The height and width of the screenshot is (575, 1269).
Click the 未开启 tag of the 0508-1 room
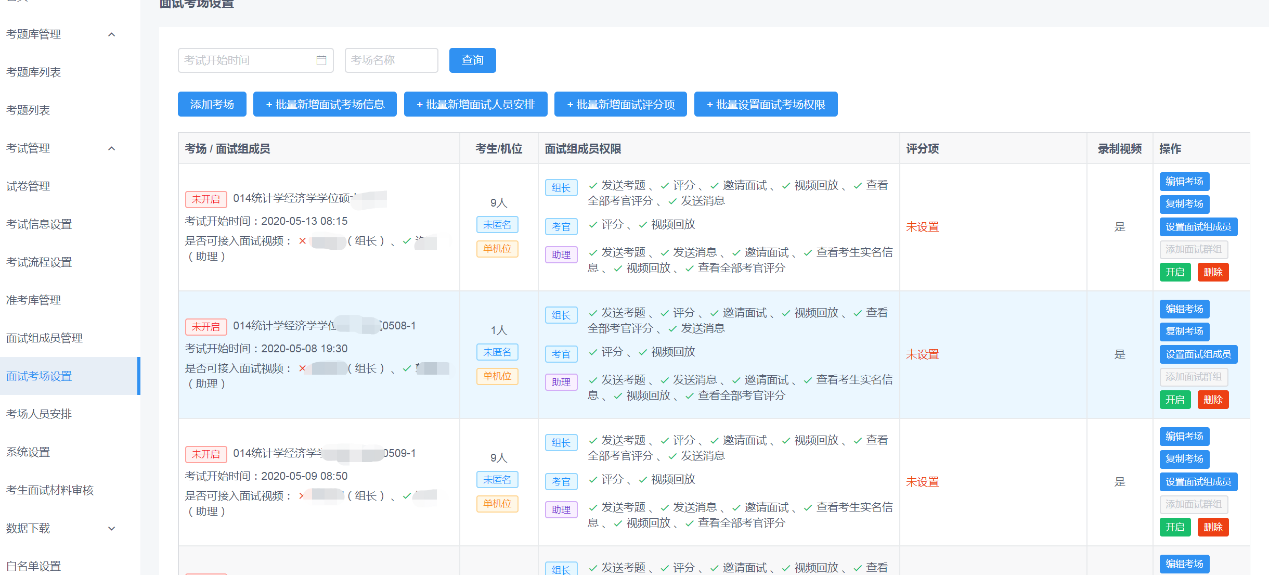pos(206,326)
